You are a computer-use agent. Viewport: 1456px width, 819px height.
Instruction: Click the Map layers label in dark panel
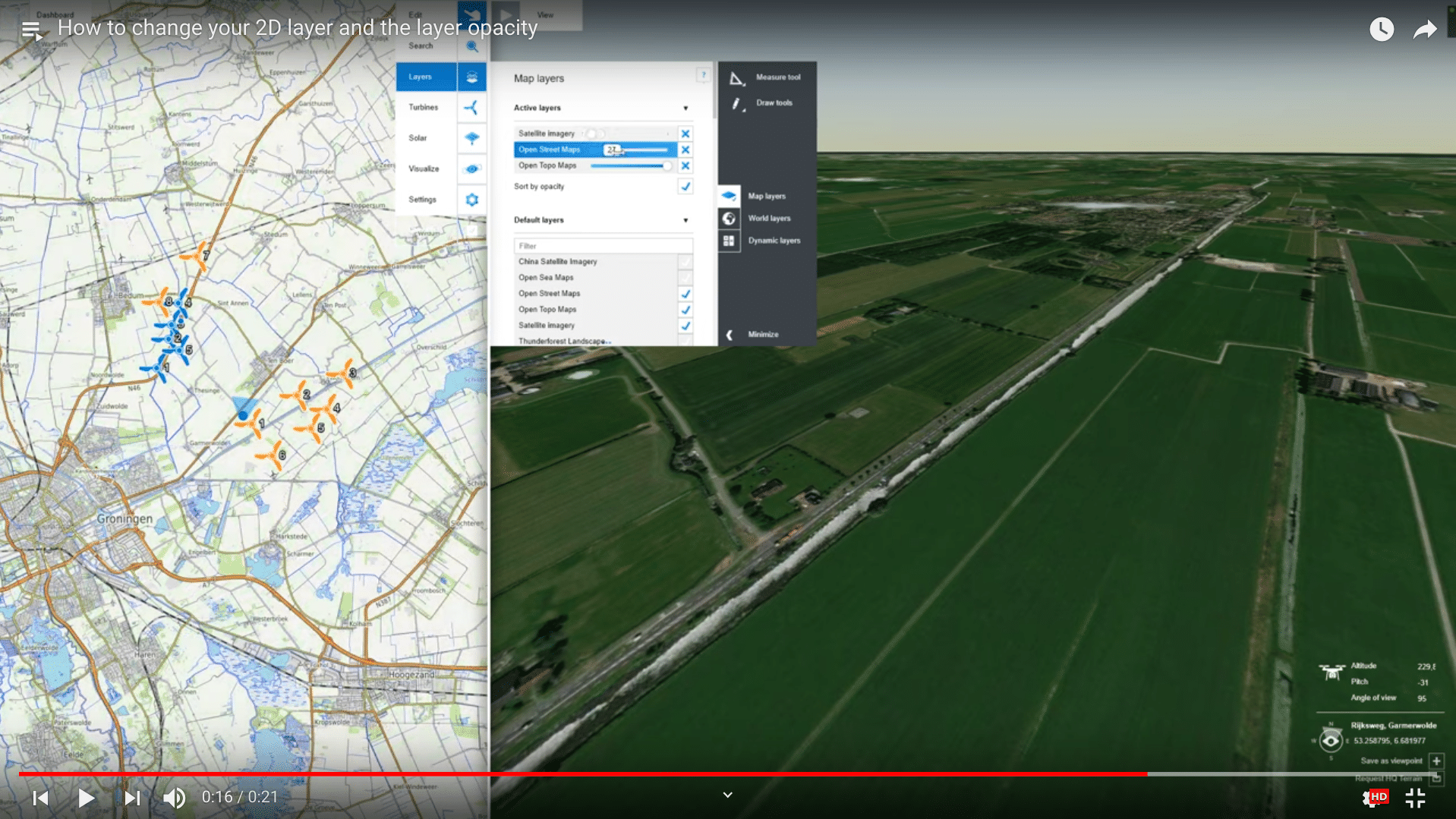click(x=766, y=197)
